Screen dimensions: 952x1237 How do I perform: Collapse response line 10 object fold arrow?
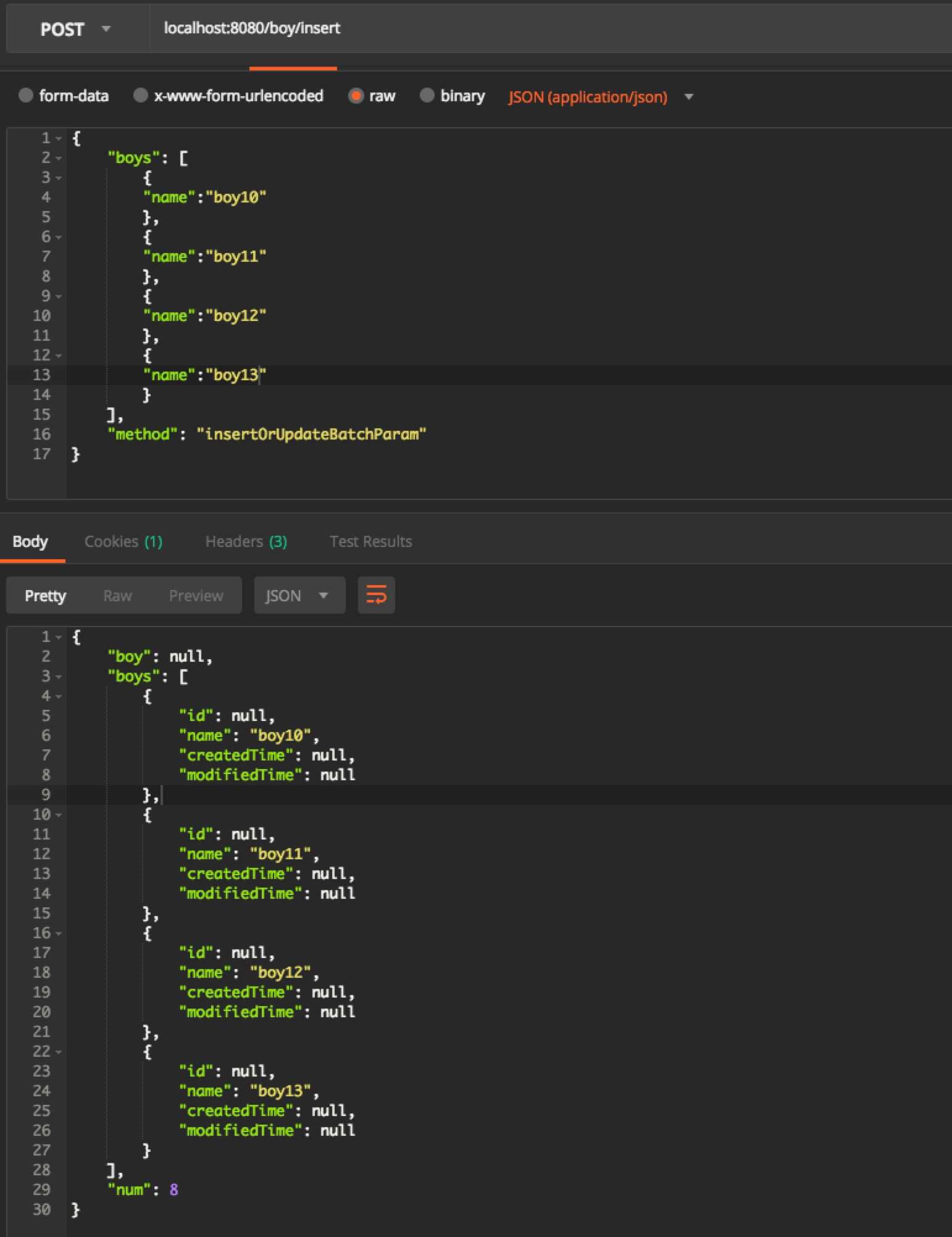[59, 815]
